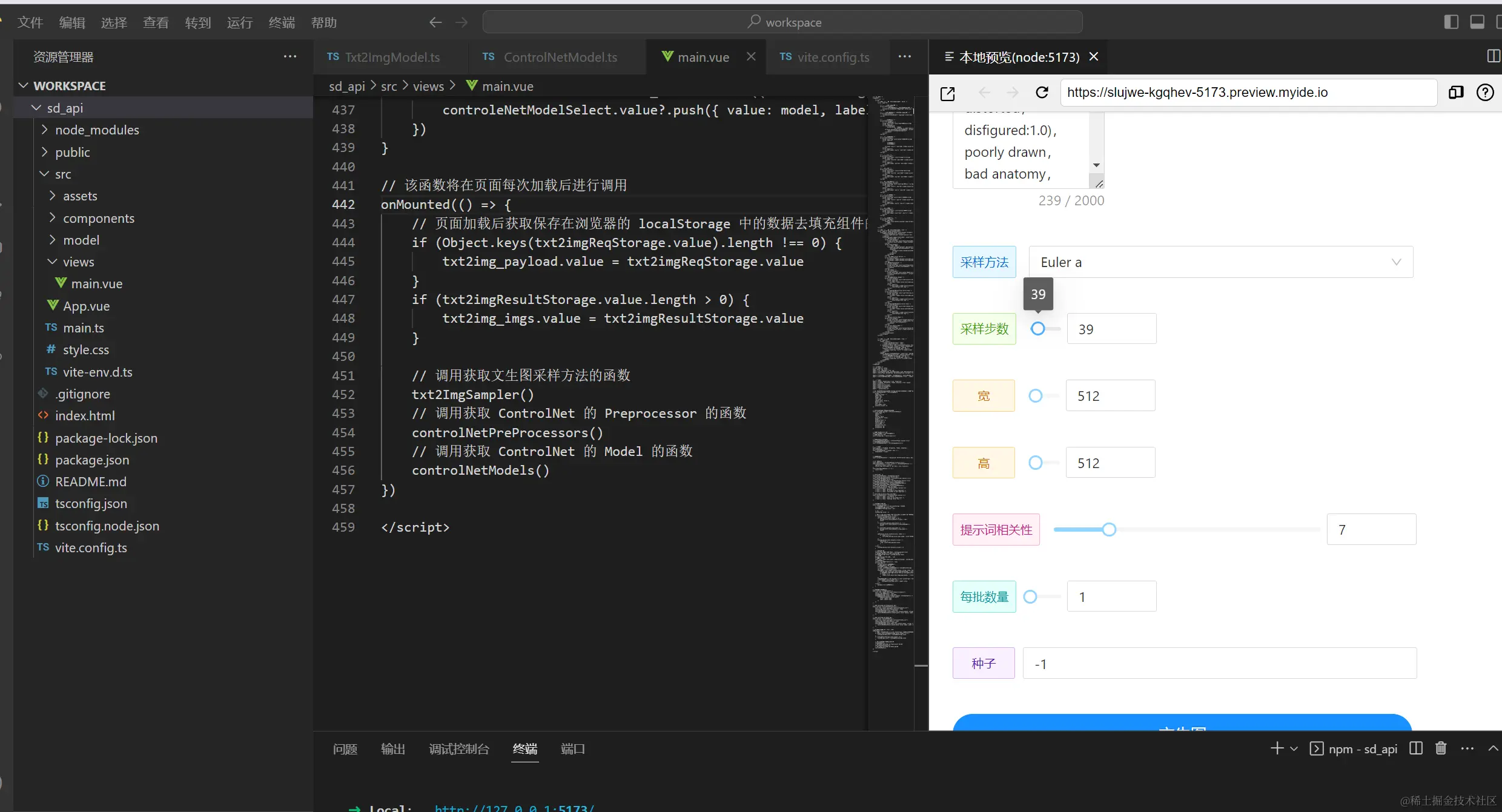Open the 查看 menu
The image size is (1502, 812).
pyautogui.click(x=156, y=22)
